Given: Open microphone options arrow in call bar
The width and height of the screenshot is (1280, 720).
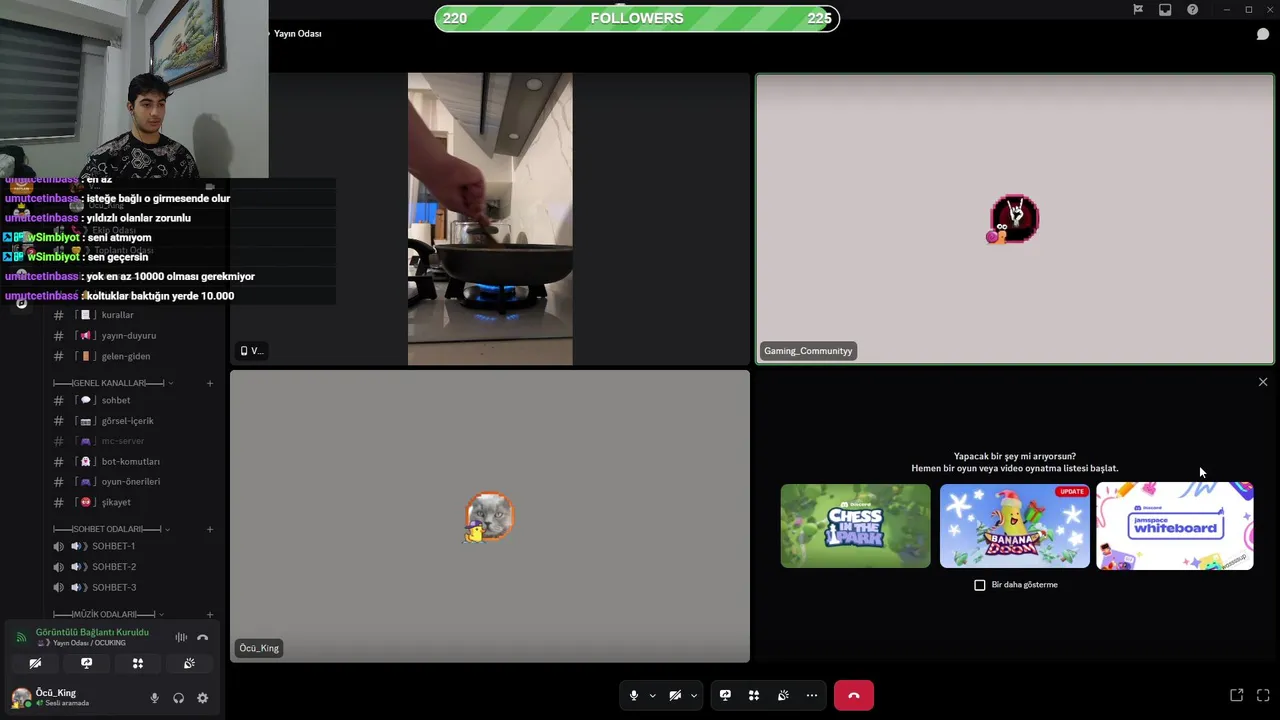Looking at the screenshot, I should click(x=653, y=695).
